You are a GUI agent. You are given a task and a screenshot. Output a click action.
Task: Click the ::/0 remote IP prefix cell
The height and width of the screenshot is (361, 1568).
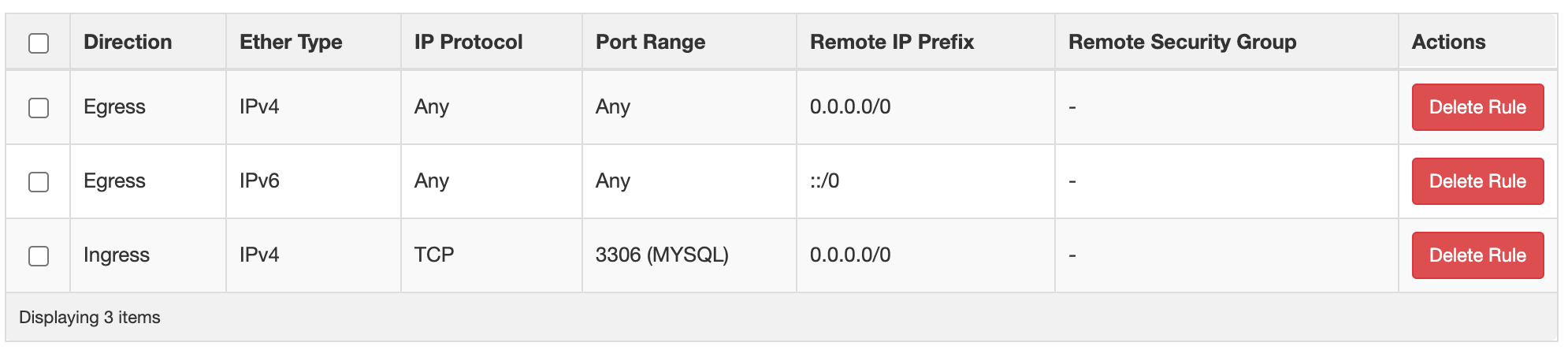pos(824,181)
